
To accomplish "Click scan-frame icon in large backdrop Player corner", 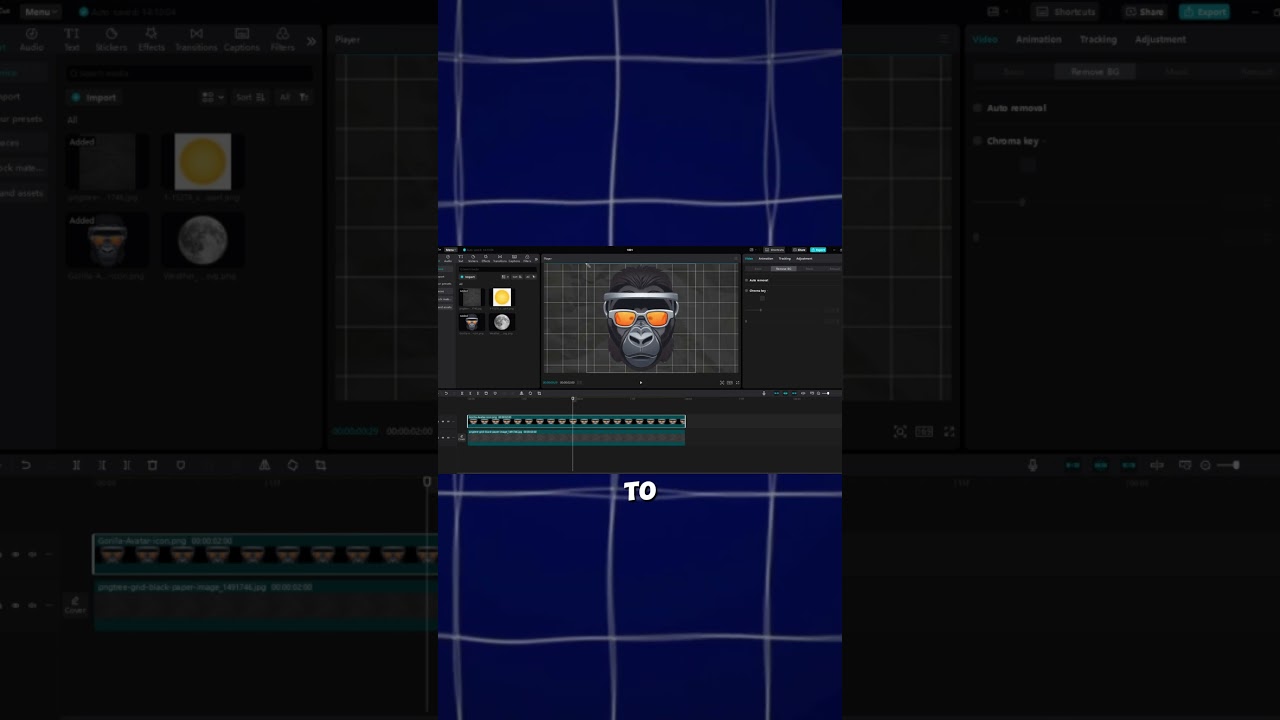I will 900,432.
